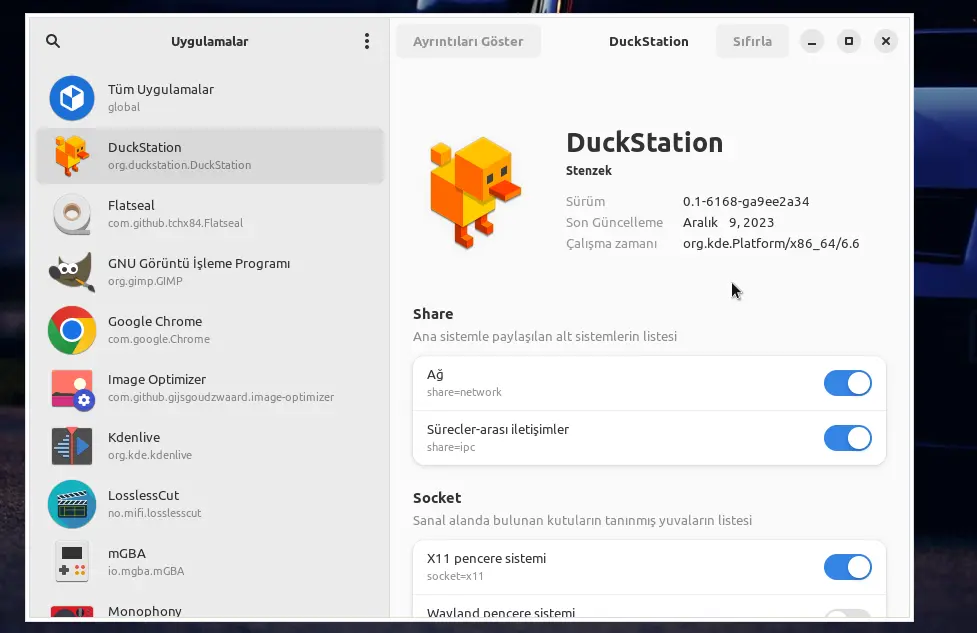Select no.mifi.losslesscut list row

[210, 503]
